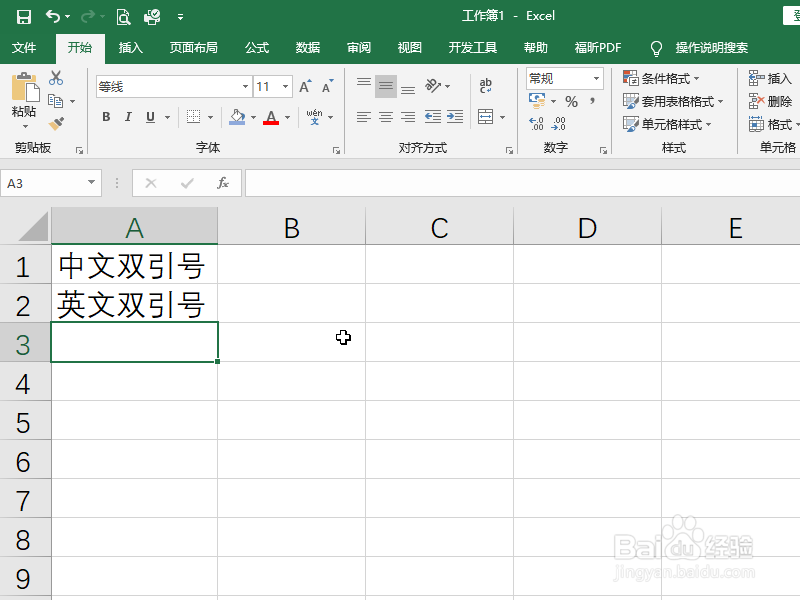Open the 单元格样式 dropdown
The image size is (800, 600).
(667, 124)
